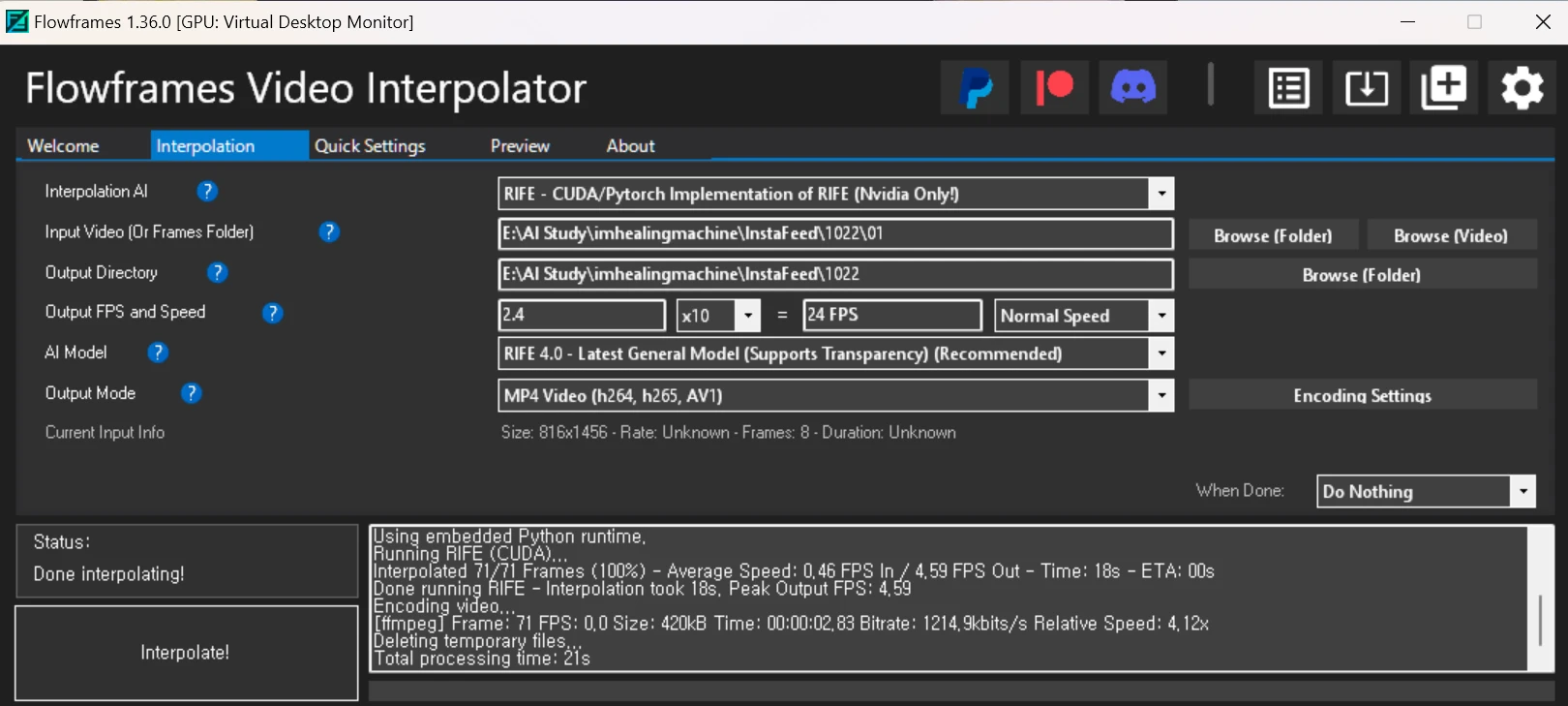This screenshot has height=706, width=1568.
Task: Expand the AI Model RIFE 4.0 dropdown
Action: point(1161,353)
